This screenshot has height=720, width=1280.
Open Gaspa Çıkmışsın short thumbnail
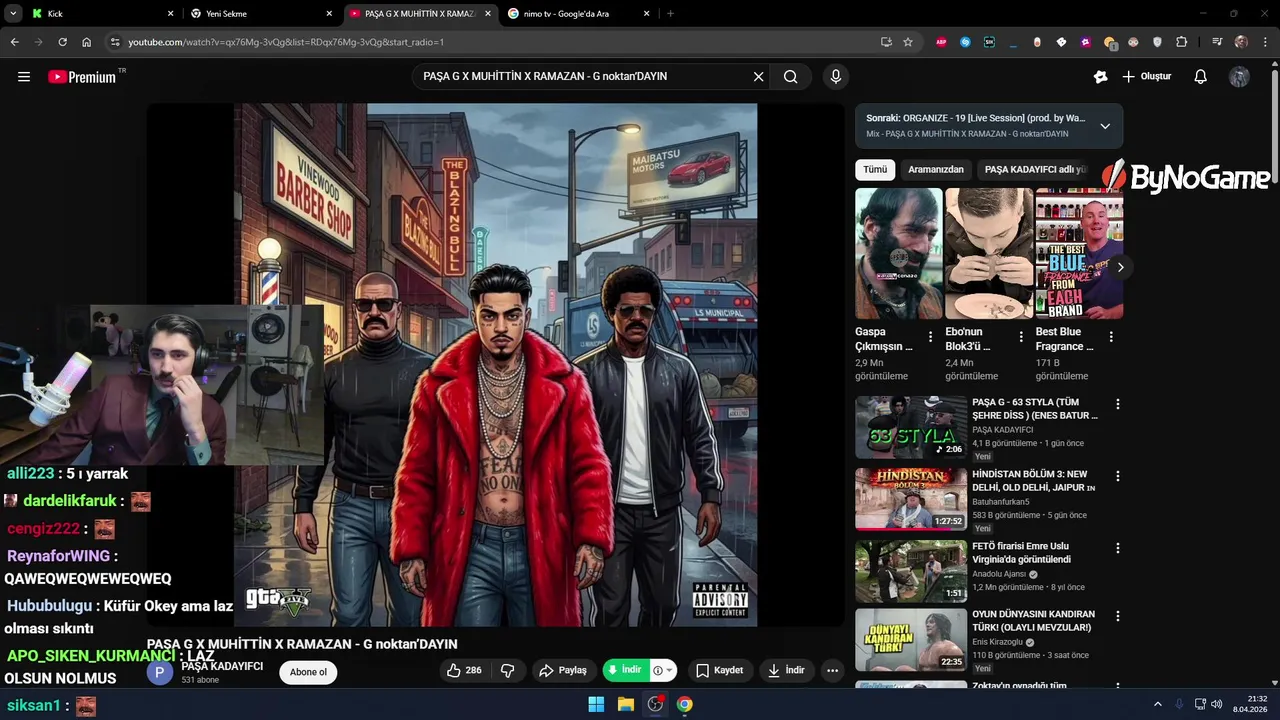tap(899, 253)
